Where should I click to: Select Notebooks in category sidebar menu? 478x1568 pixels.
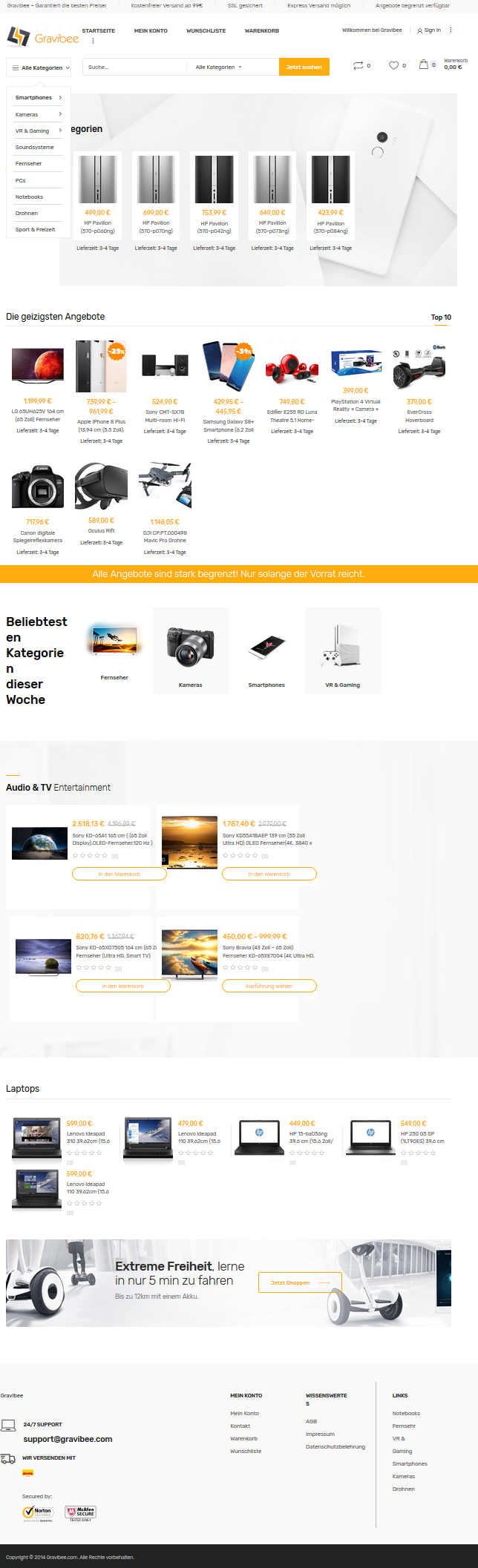point(29,197)
